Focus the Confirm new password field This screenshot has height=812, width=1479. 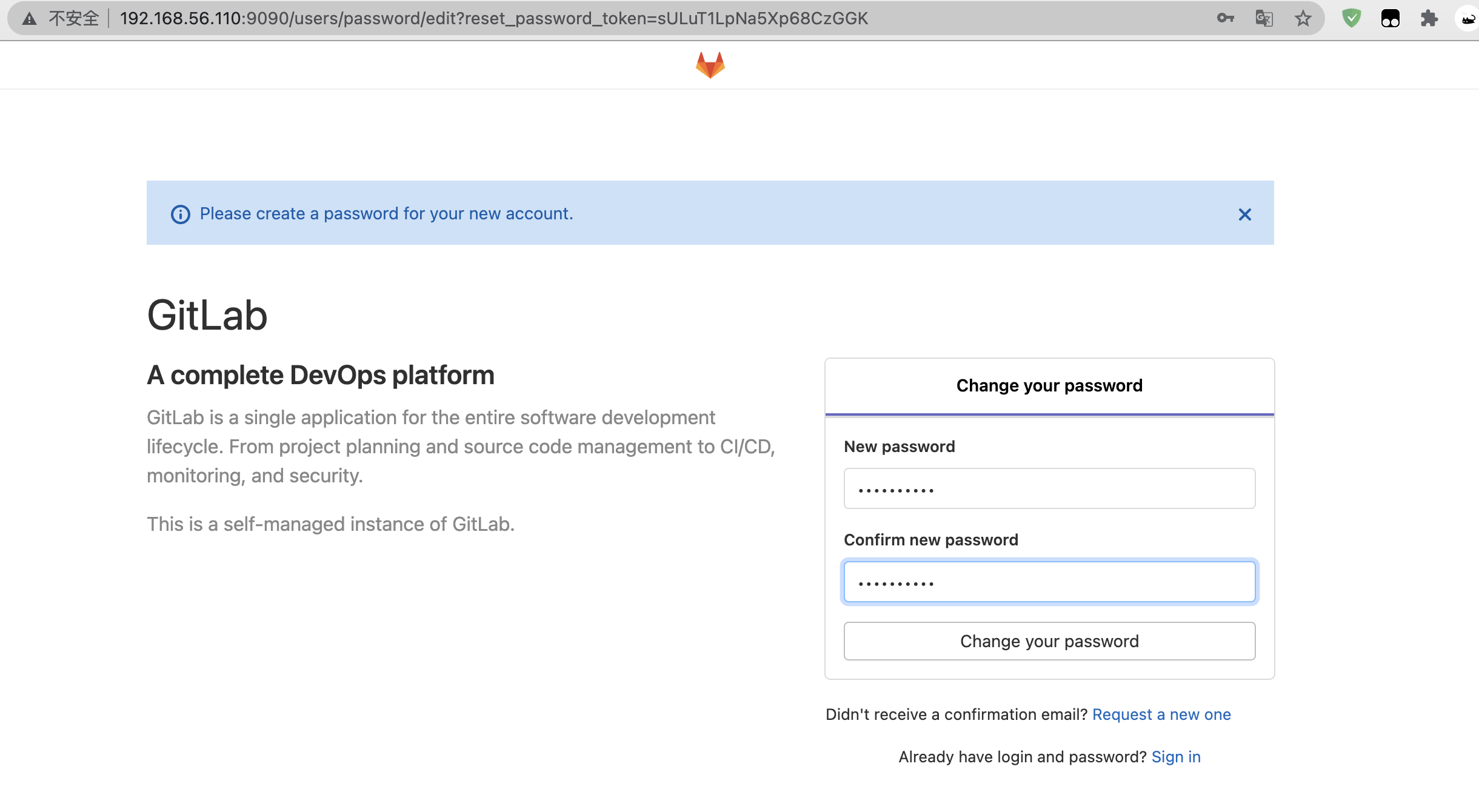click(1049, 582)
